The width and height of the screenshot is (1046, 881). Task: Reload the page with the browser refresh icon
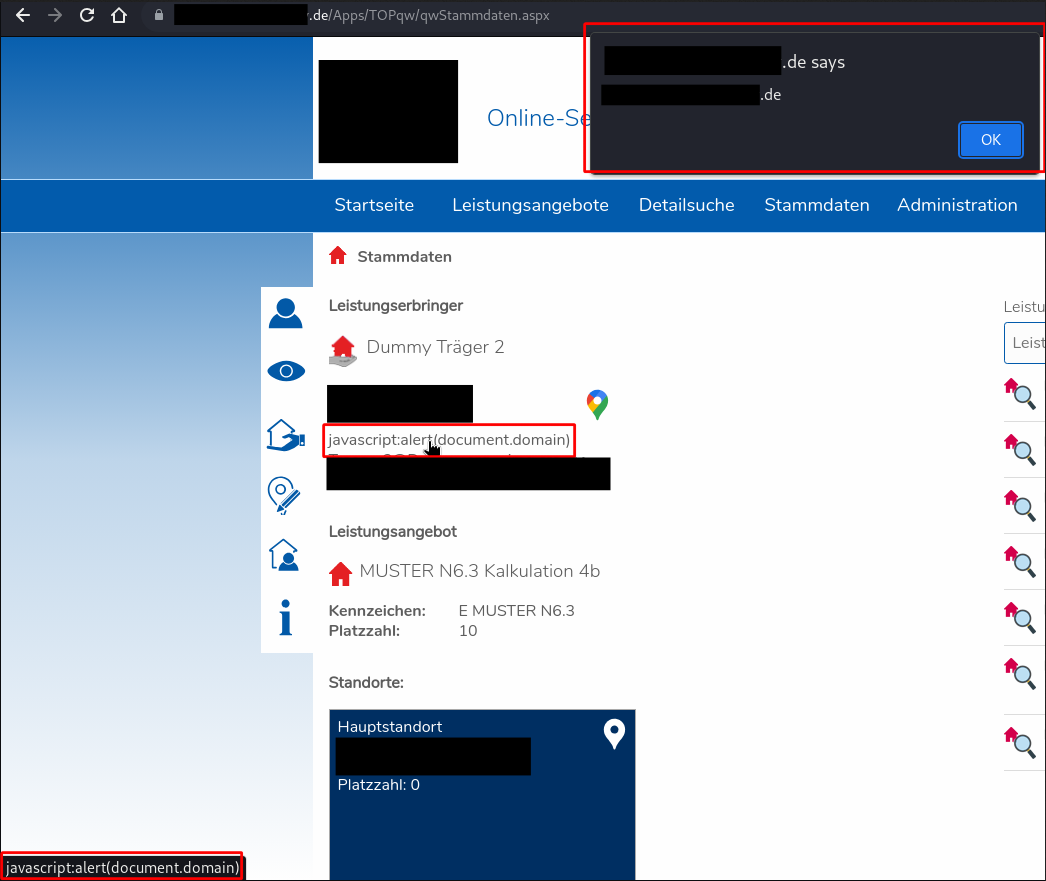(x=86, y=15)
